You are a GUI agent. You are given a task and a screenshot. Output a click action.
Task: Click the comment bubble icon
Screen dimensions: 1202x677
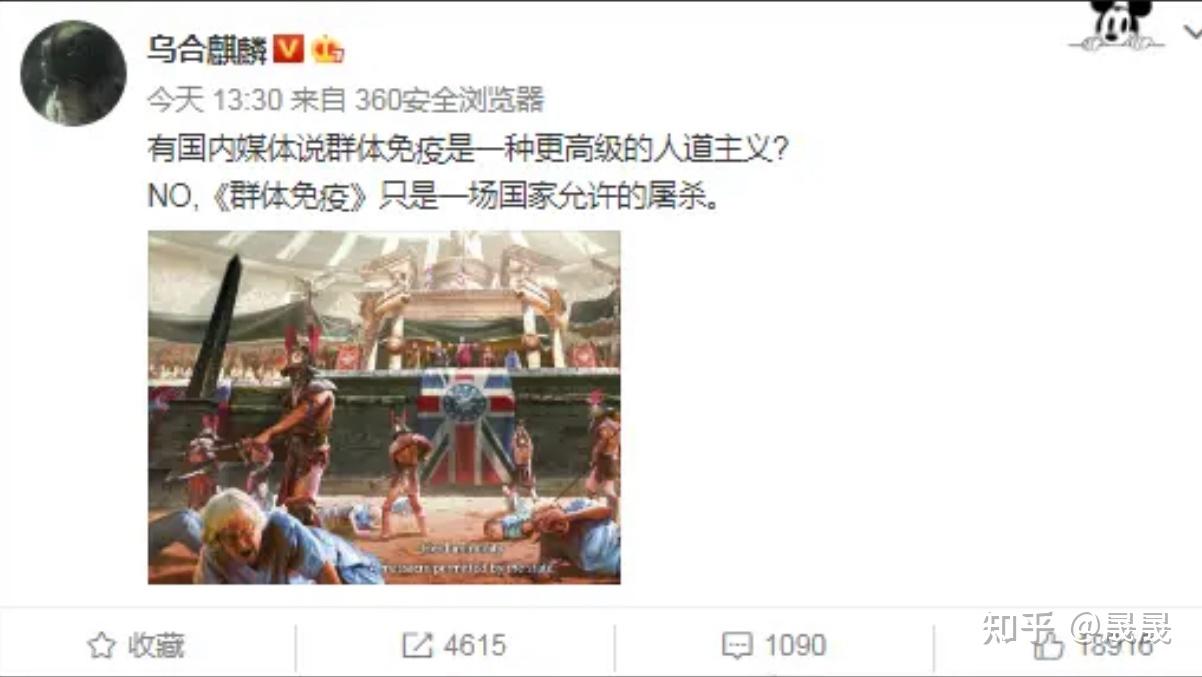tap(737, 646)
